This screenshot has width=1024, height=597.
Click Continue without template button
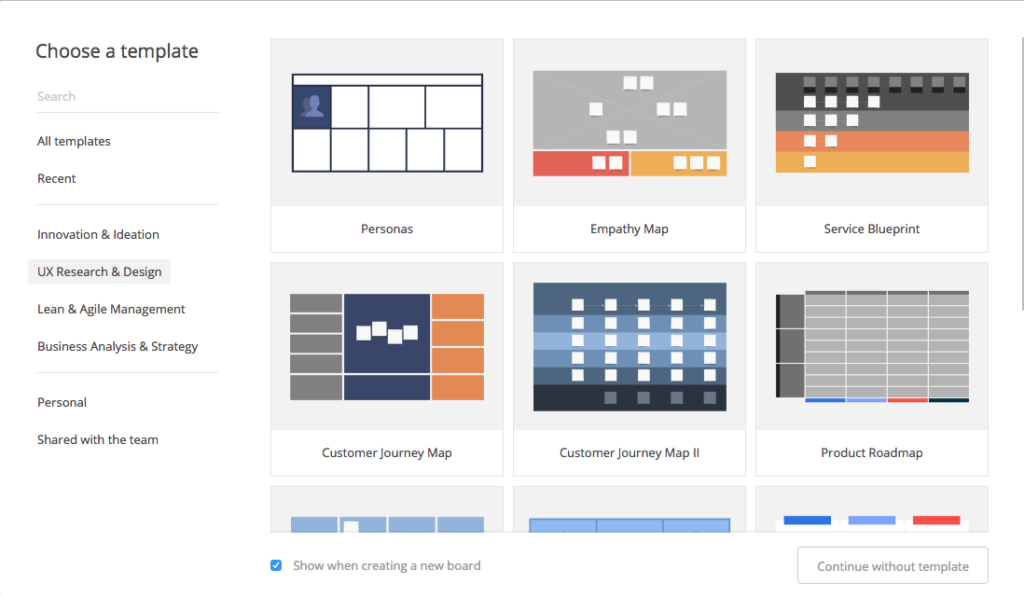(892, 566)
